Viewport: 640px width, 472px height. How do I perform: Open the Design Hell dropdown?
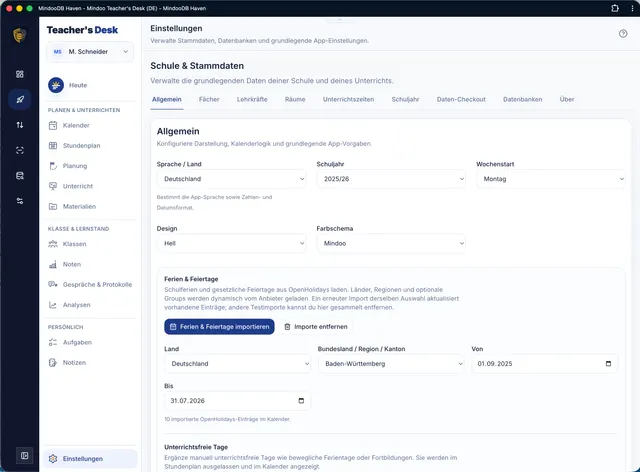click(x=231, y=243)
